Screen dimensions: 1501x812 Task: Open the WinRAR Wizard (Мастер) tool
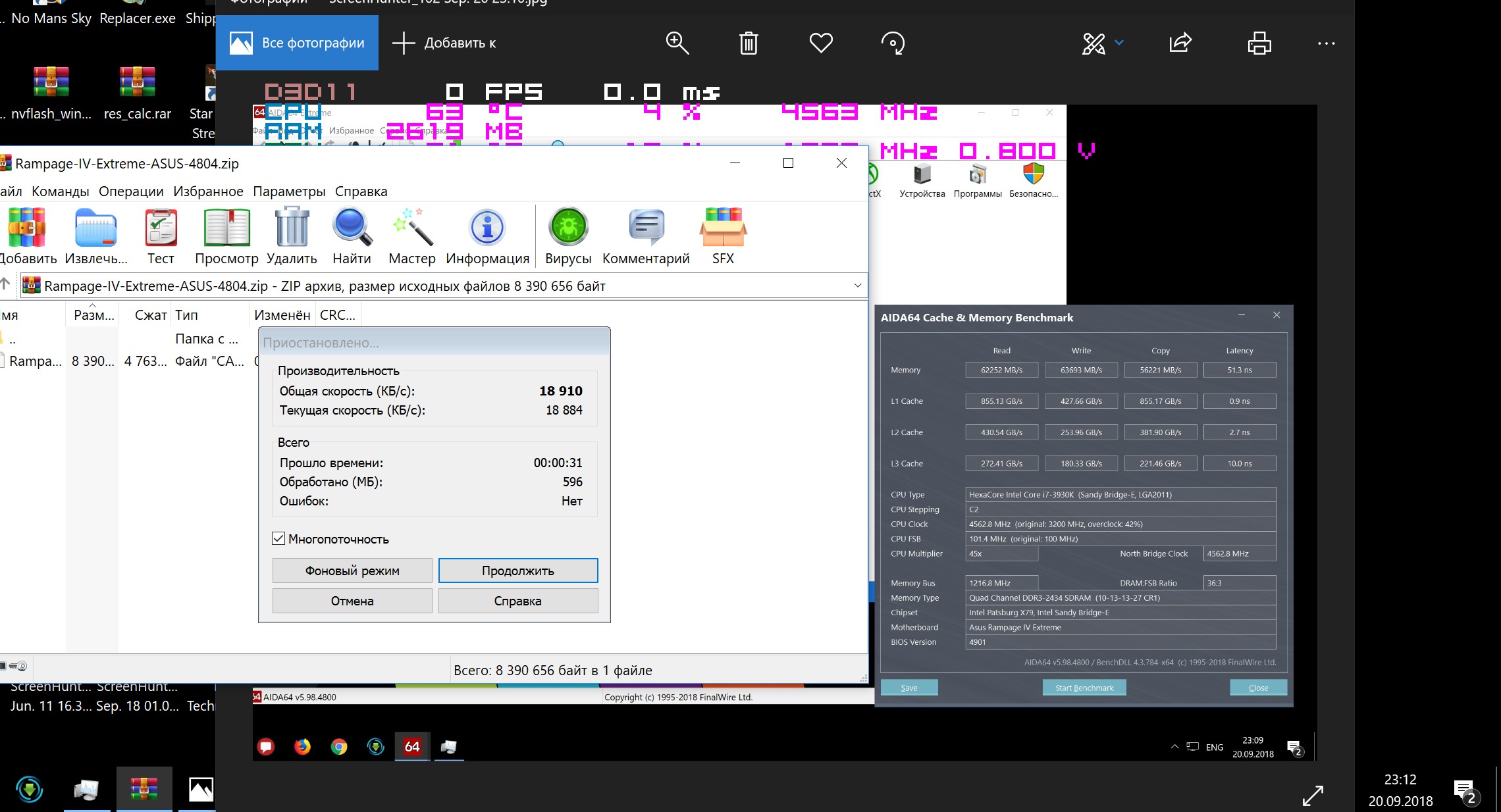pyautogui.click(x=412, y=228)
